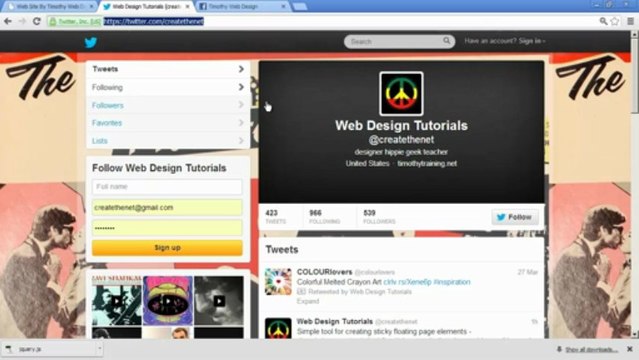Select Tweets in the profile menu

[x=168, y=69]
